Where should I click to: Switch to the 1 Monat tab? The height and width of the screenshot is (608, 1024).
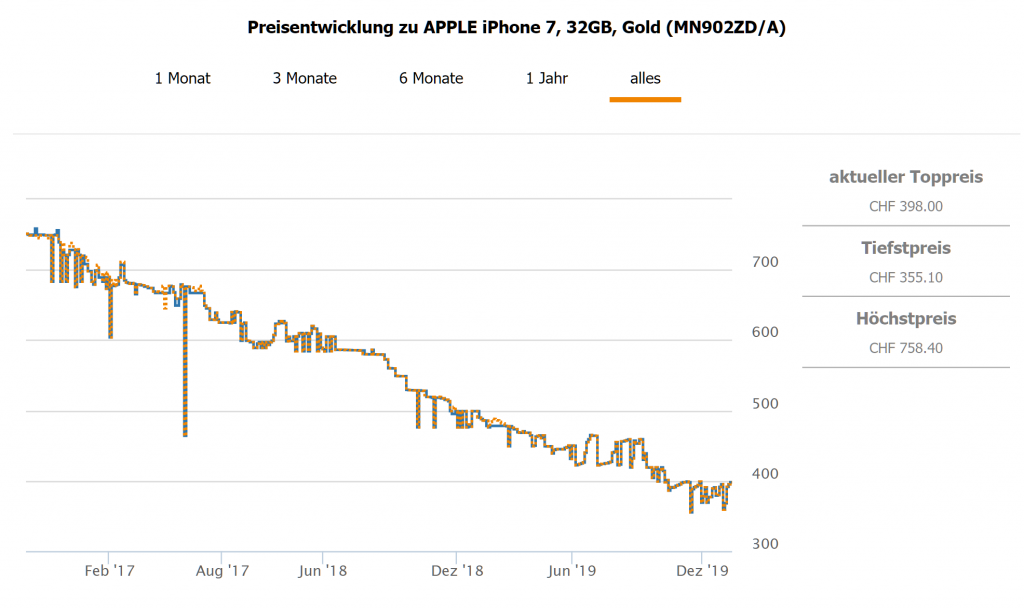tap(182, 78)
